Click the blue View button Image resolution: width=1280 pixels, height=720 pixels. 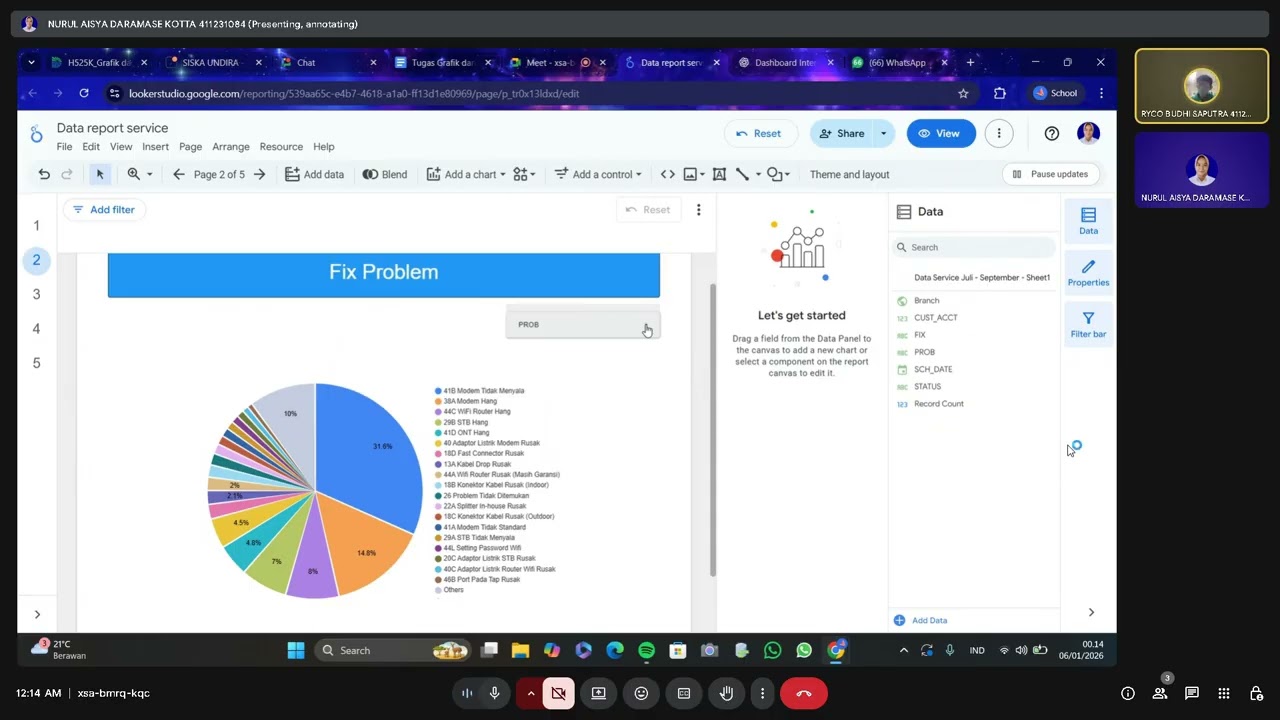pyautogui.click(x=941, y=133)
